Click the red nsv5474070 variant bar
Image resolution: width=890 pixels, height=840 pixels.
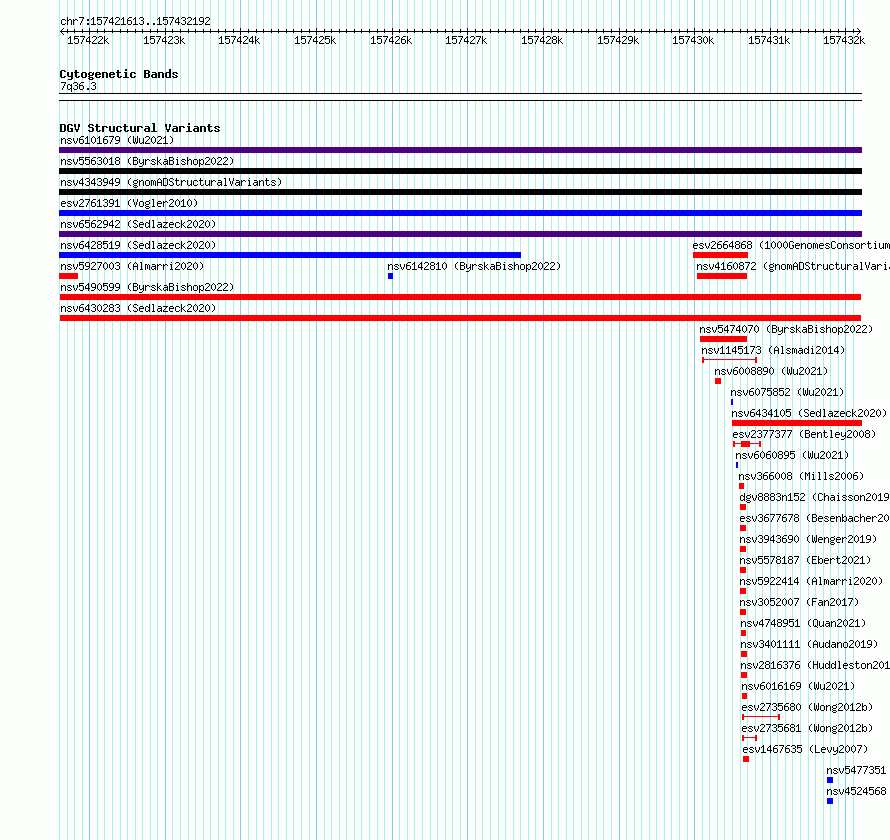723,339
